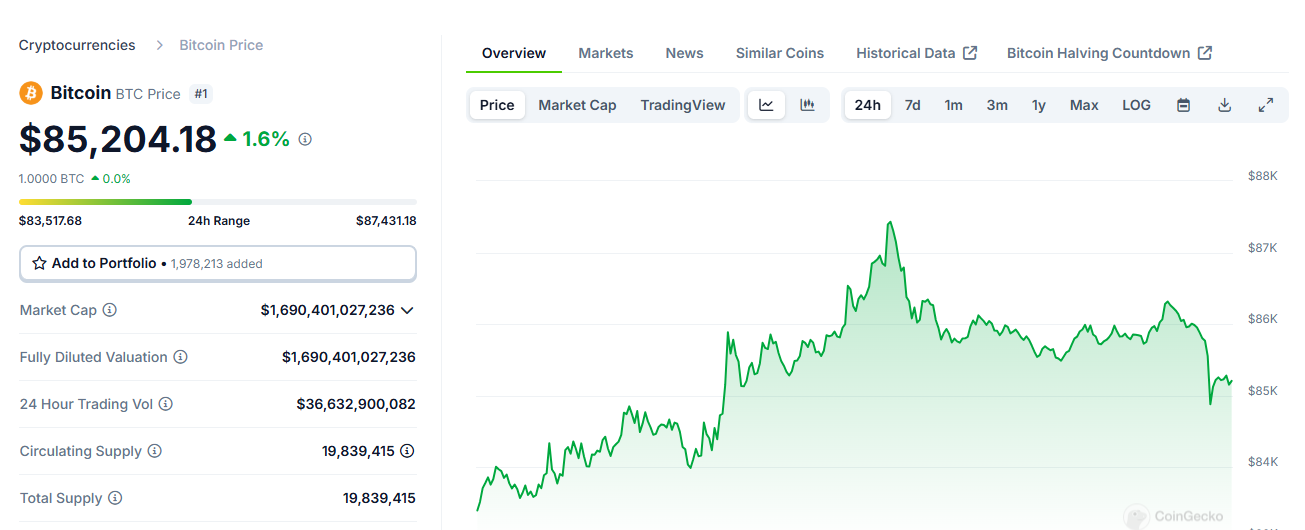The height and width of the screenshot is (530, 1305).
Task: Open the calendar date range picker
Action: click(x=1183, y=105)
